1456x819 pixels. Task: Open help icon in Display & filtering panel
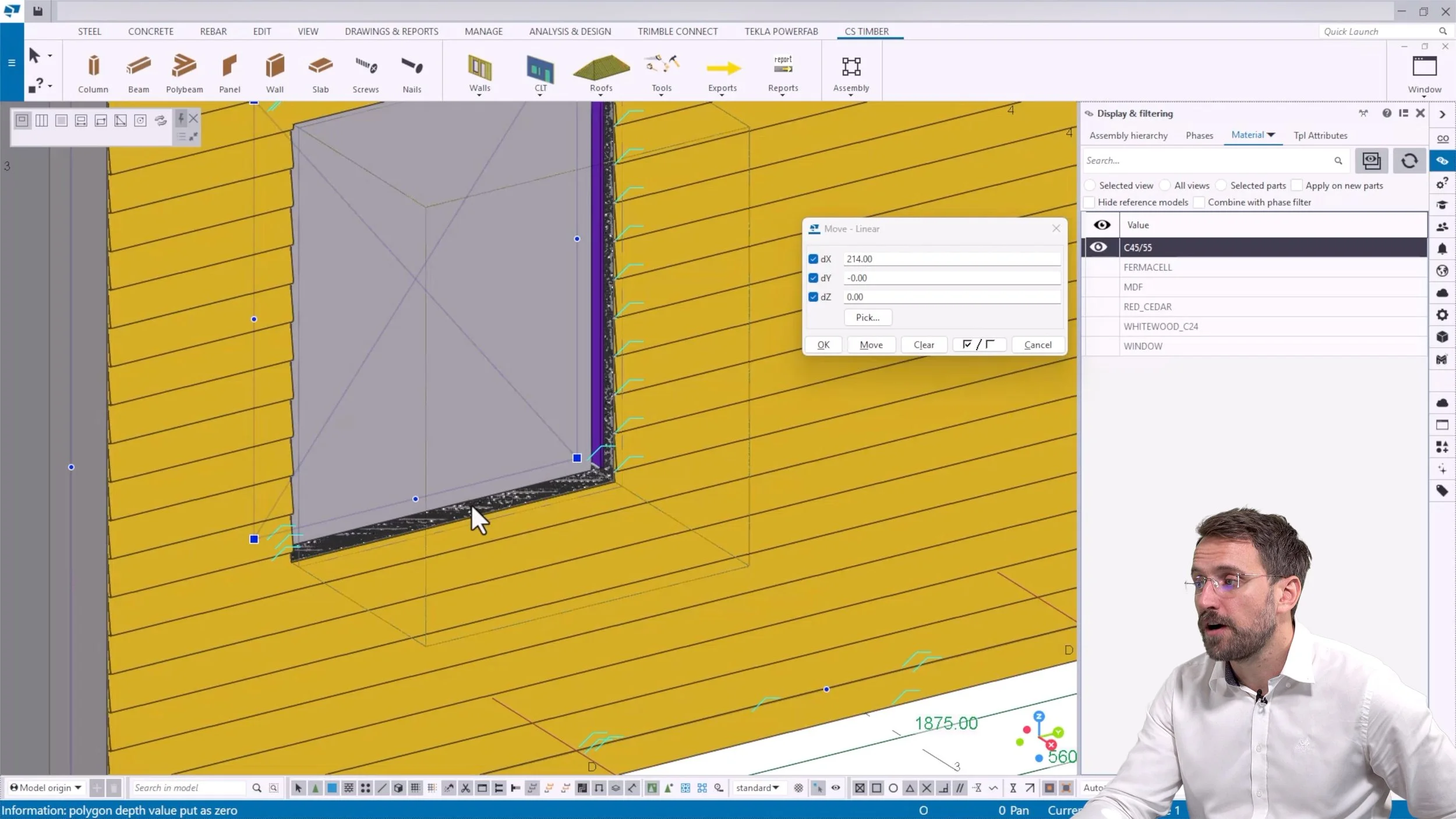point(1387,113)
